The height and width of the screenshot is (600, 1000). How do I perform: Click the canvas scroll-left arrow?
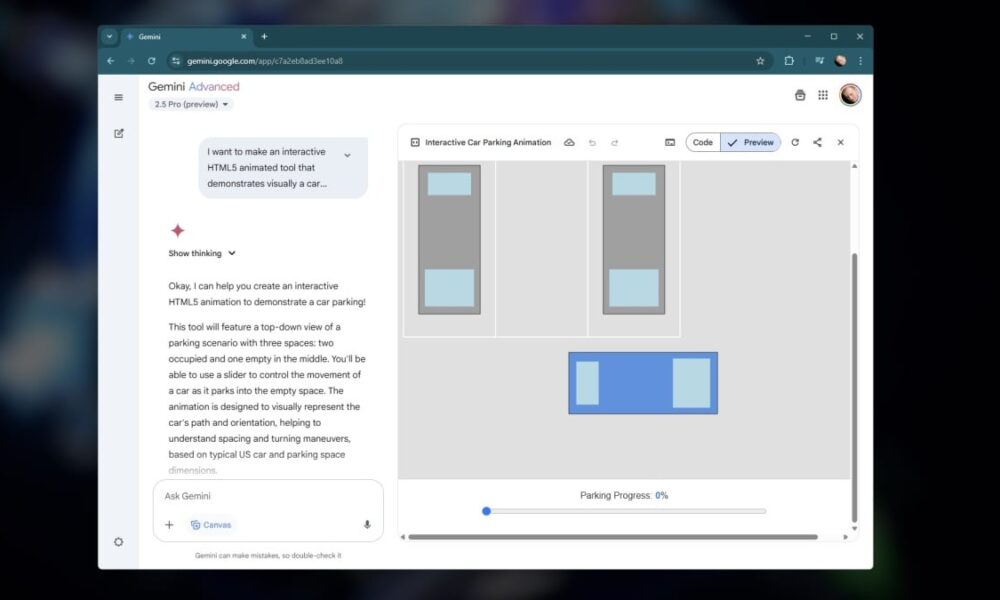click(x=402, y=537)
